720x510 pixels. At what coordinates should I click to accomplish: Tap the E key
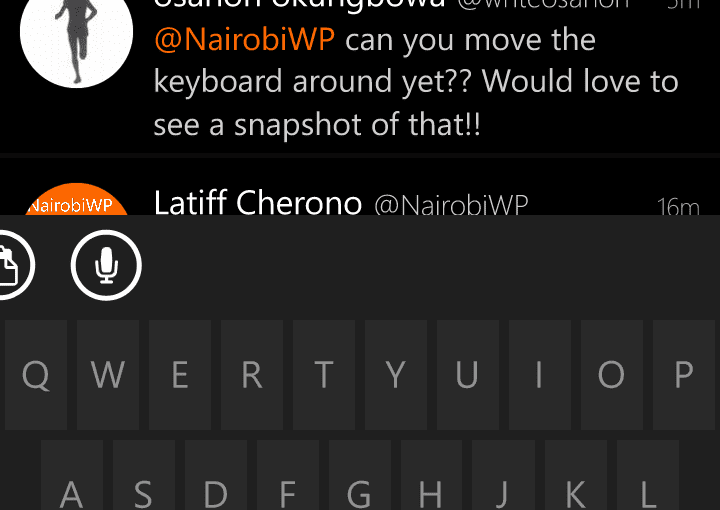point(180,375)
